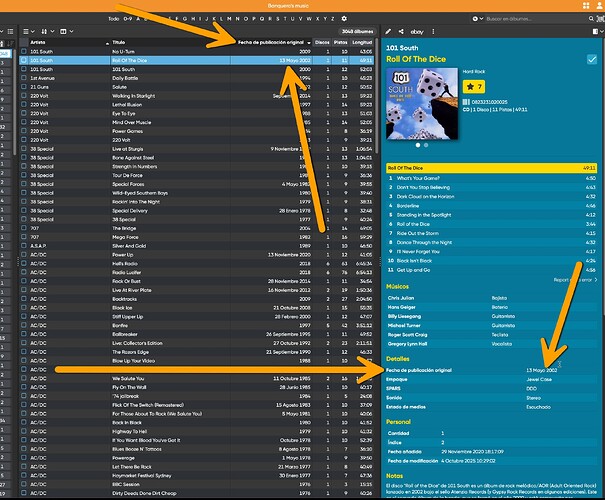Check the box for 707 Mega Force

(x=24, y=237)
